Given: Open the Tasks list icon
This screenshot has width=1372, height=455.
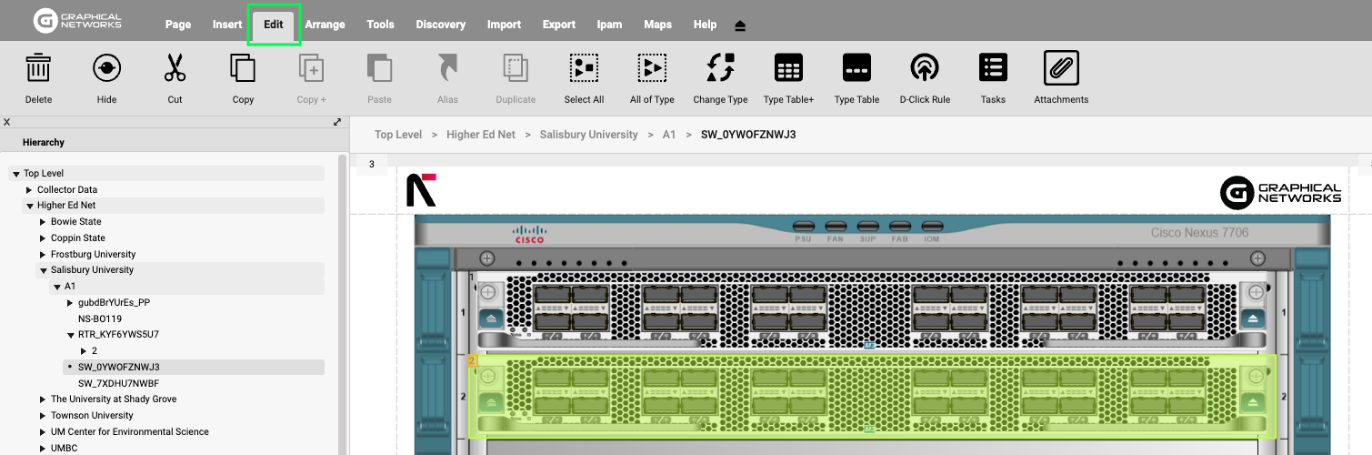Looking at the screenshot, I should tap(993, 68).
